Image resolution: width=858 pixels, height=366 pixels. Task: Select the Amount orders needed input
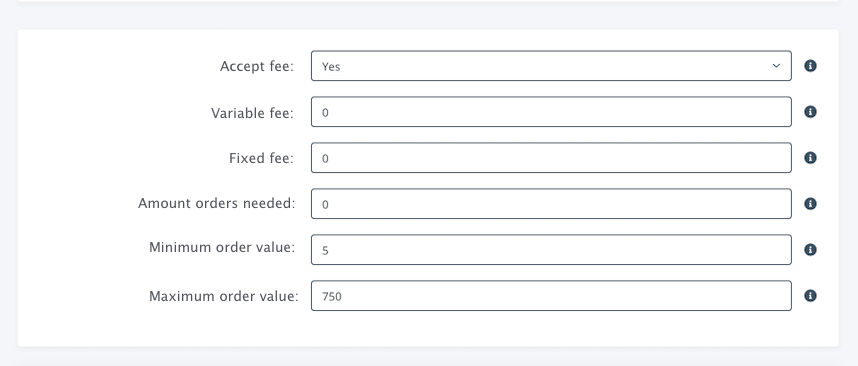pos(551,204)
